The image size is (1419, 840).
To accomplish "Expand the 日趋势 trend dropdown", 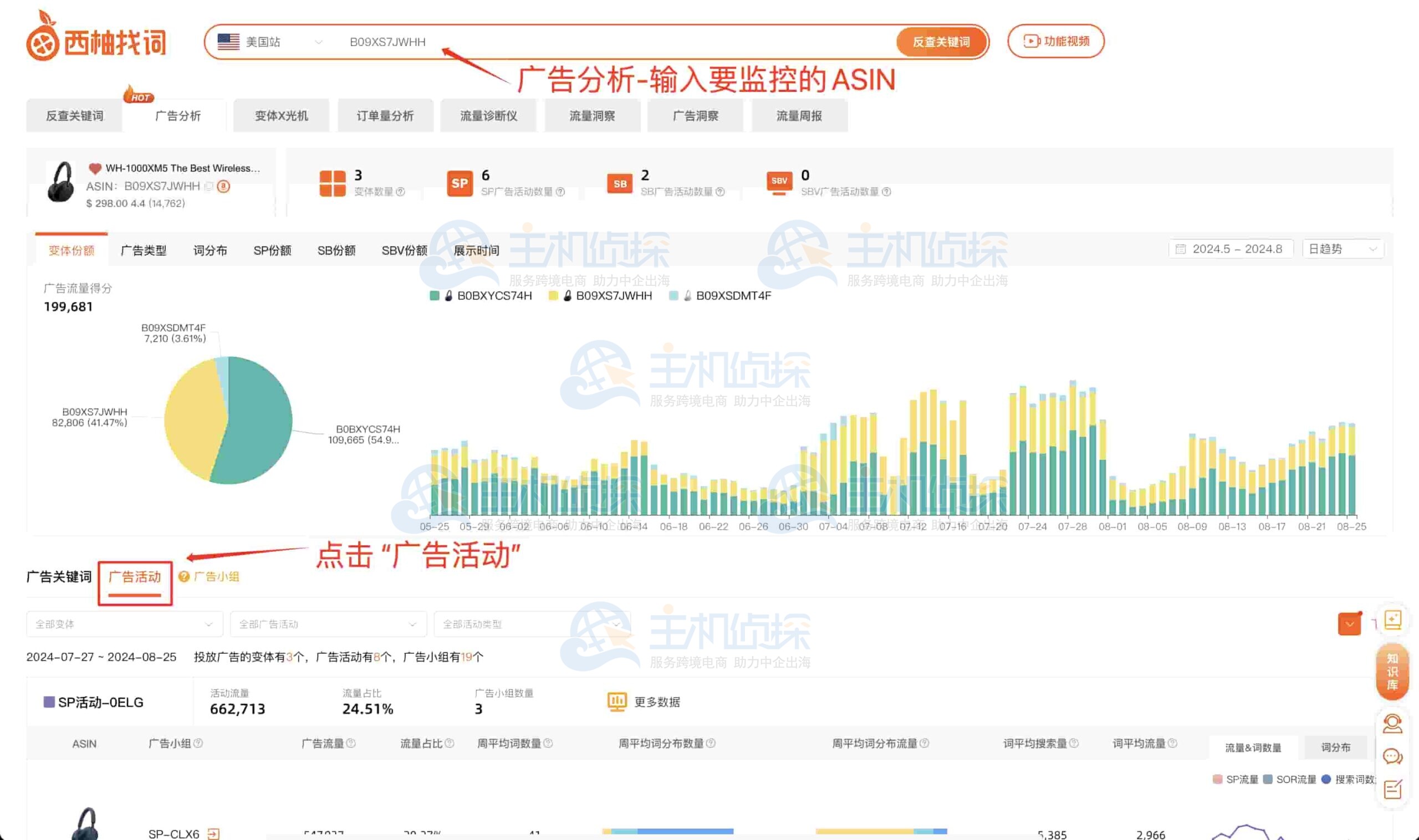I will click(1343, 249).
